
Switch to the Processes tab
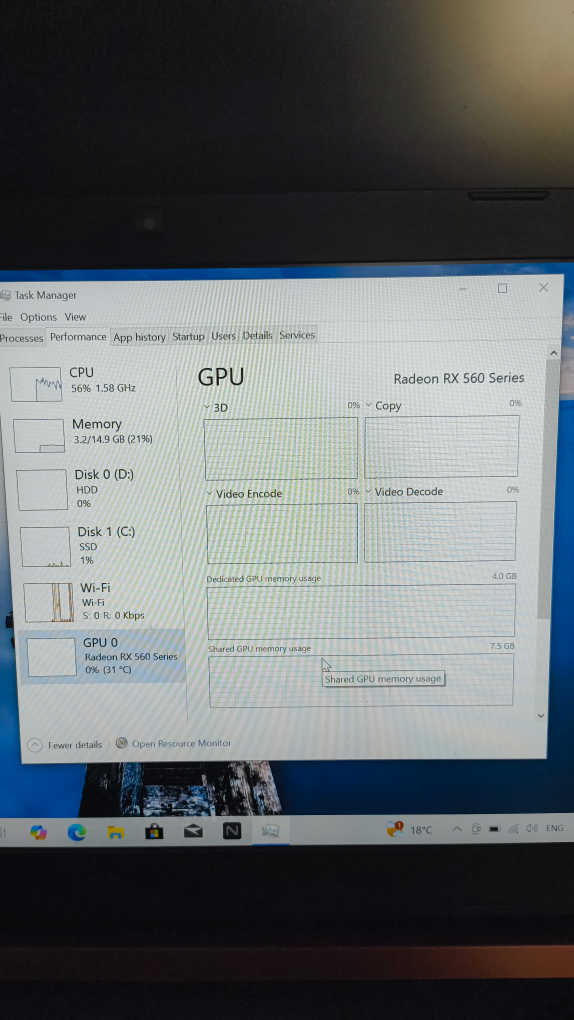21,338
